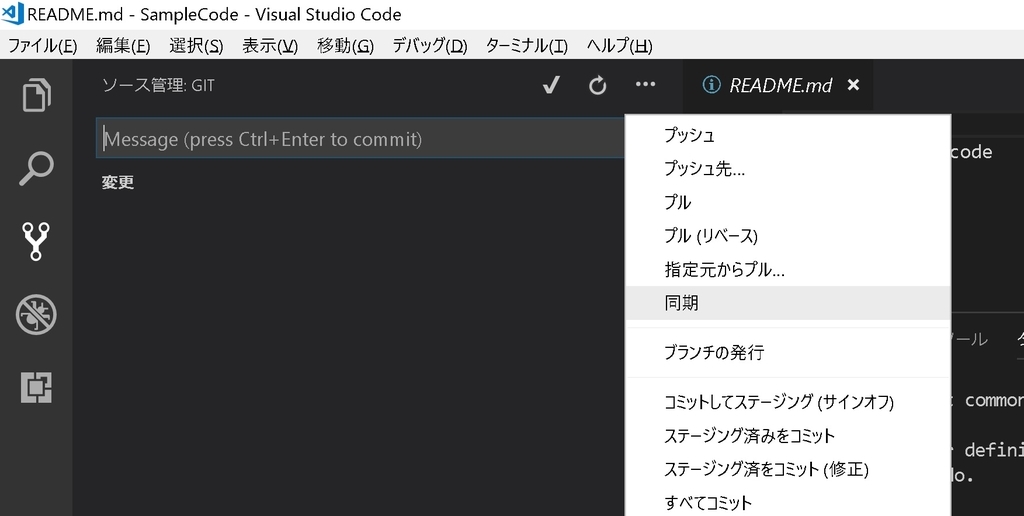This screenshot has height=516, width=1024.
Task: Close the README.md editor tab
Action: click(853, 84)
